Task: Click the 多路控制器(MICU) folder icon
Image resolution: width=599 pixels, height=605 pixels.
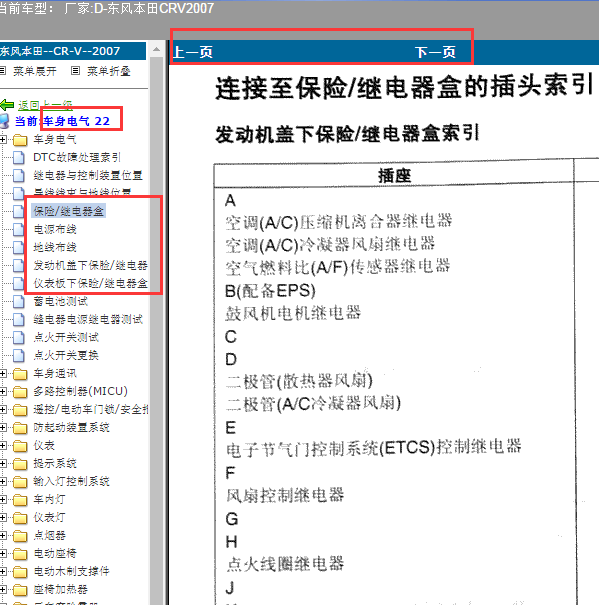Action: point(20,392)
